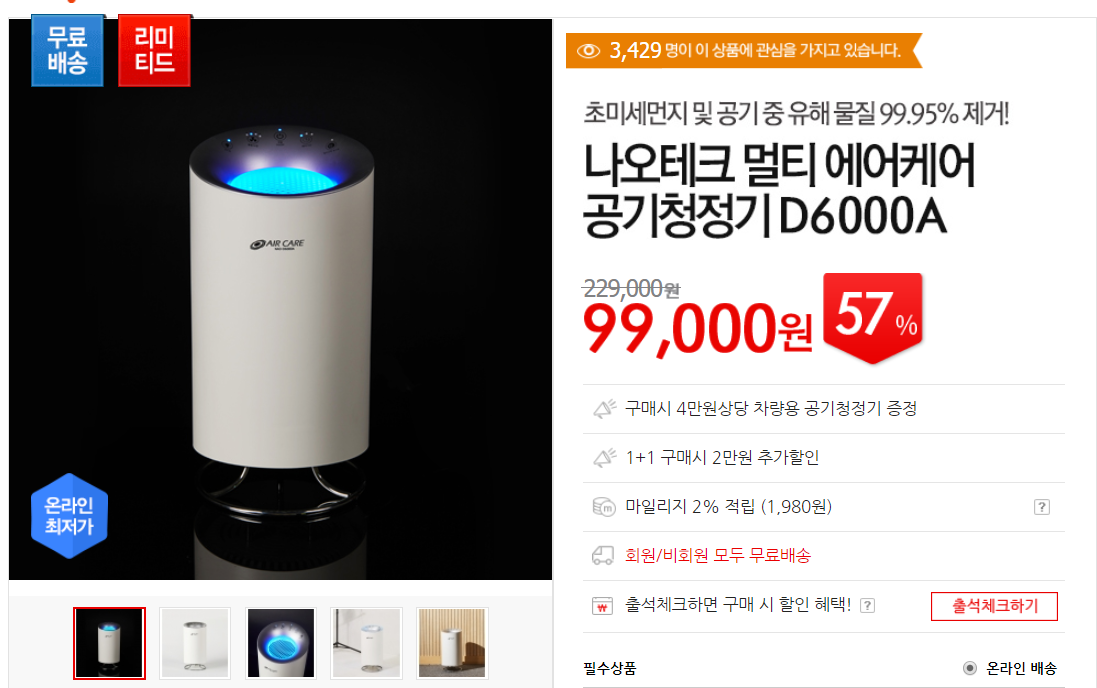Click the eye icon in the orange interest banner
Viewport: 1097px width, 688px height.
click(588, 51)
